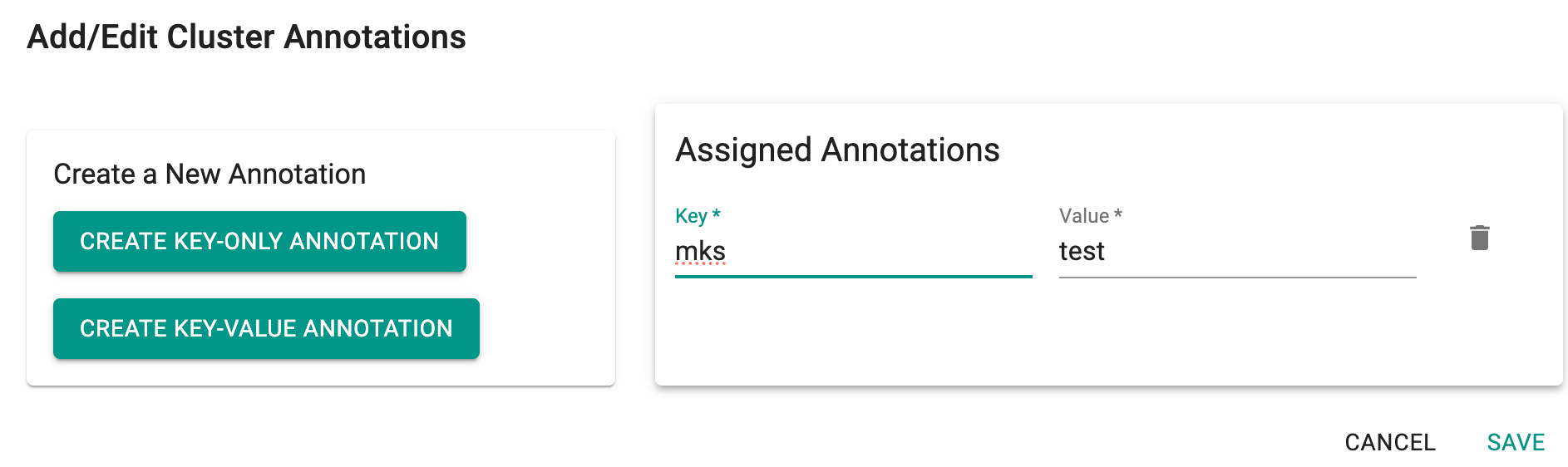The height and width of the screenshot is (467, 1568).
Task: Click the Key field label
Action: [691, 216]
